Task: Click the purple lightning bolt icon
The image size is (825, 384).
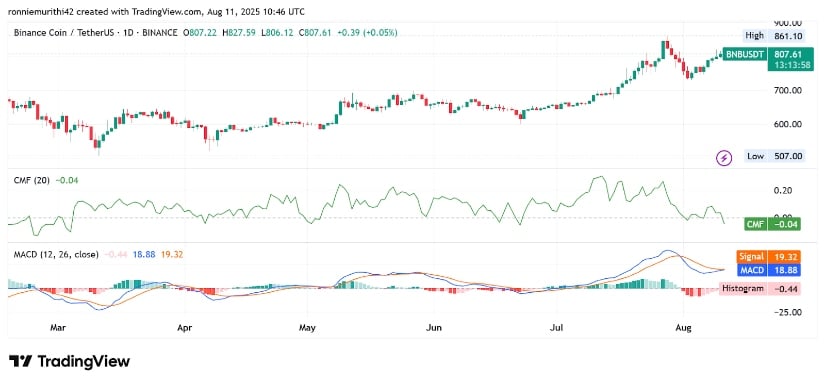Action: 725,157
